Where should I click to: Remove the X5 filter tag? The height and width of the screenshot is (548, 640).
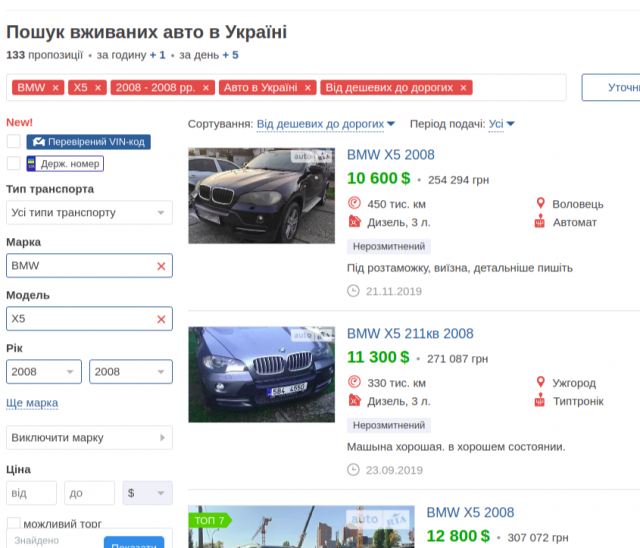click(x=98, y=88)
